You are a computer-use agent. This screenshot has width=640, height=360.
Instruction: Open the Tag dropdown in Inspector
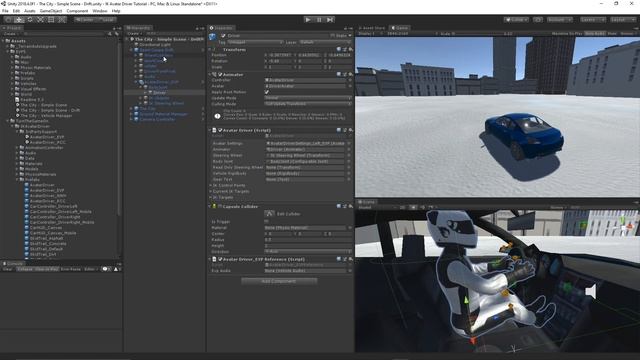pyautogui.click(x=255, y=42)
